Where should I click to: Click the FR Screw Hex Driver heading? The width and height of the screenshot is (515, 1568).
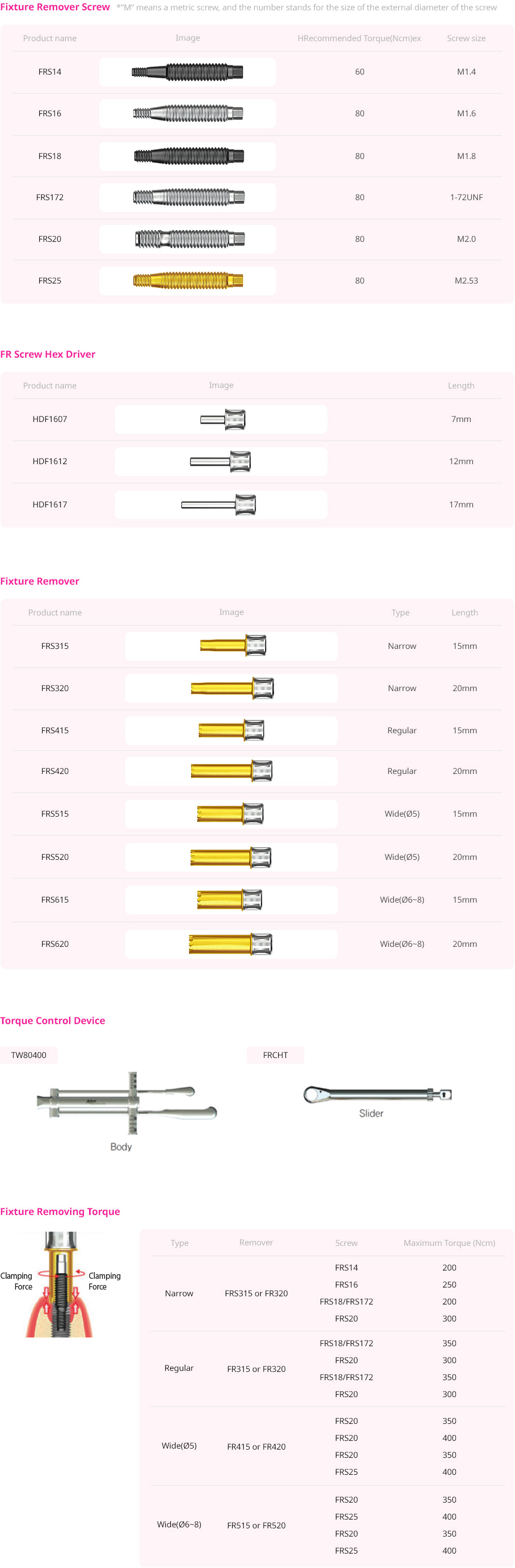click(47, 354)
